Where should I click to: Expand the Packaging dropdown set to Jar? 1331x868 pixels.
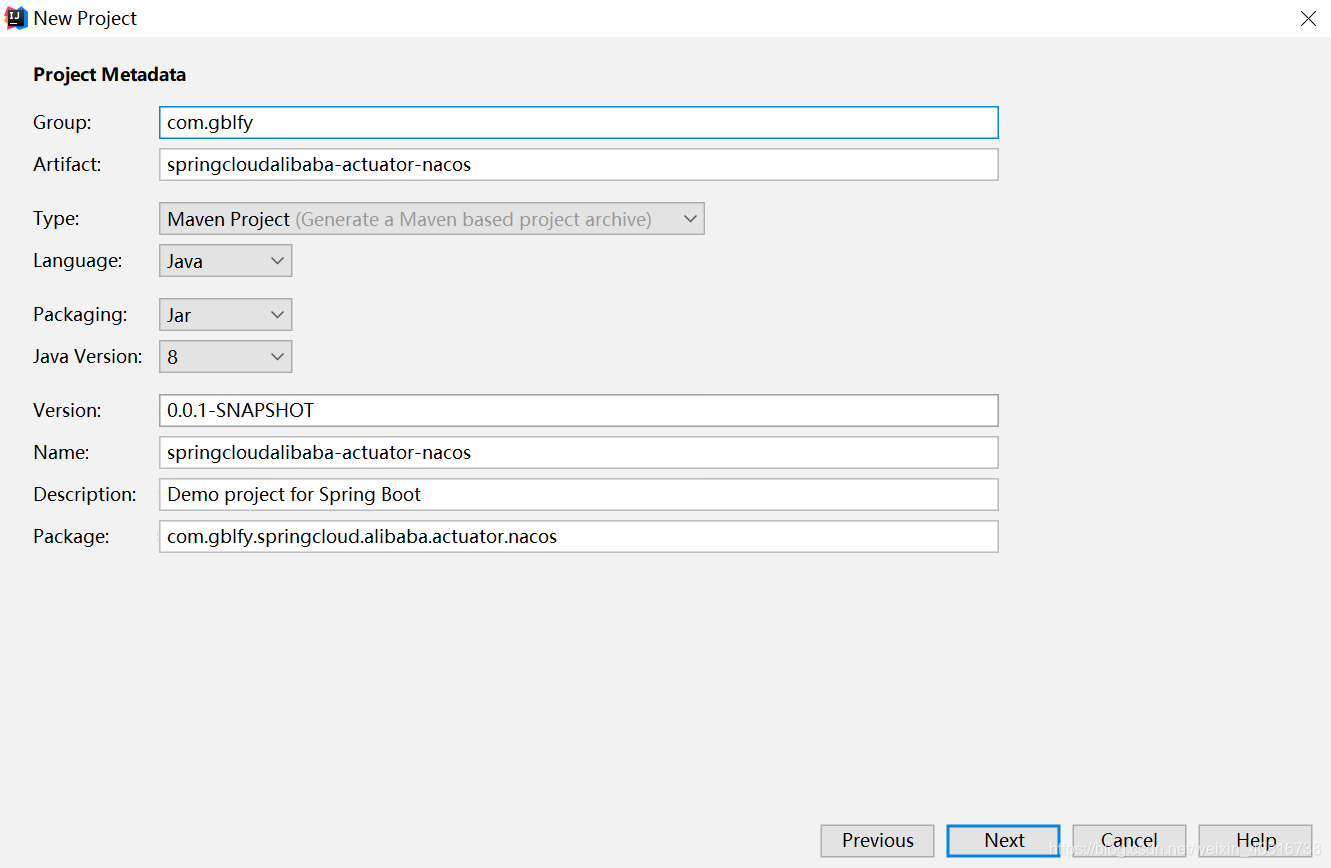point(226,315)
